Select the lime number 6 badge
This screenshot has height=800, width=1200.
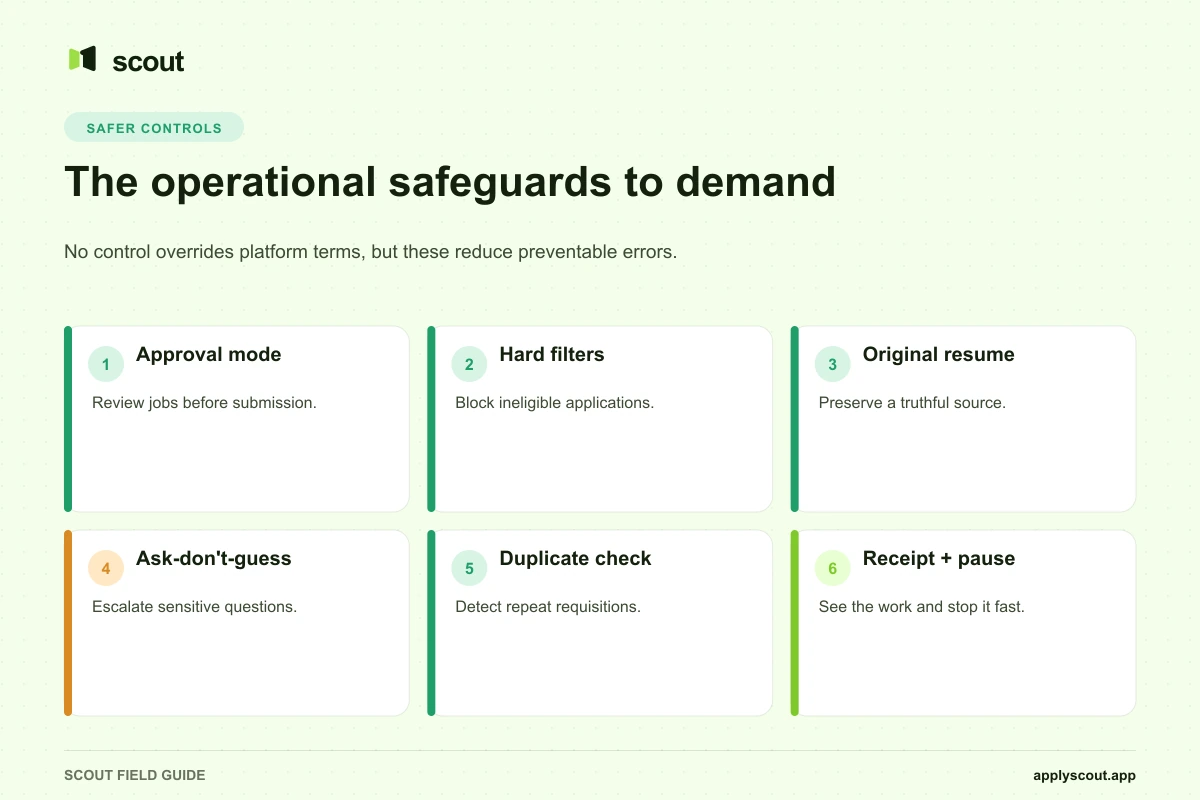coord(832,569)
